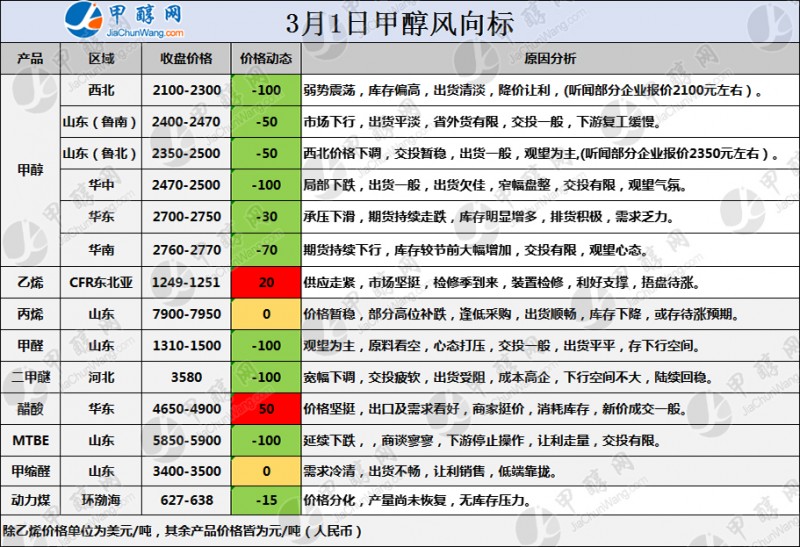Select the 西北 region cell

pyautogui.click(x=101, y=90)
